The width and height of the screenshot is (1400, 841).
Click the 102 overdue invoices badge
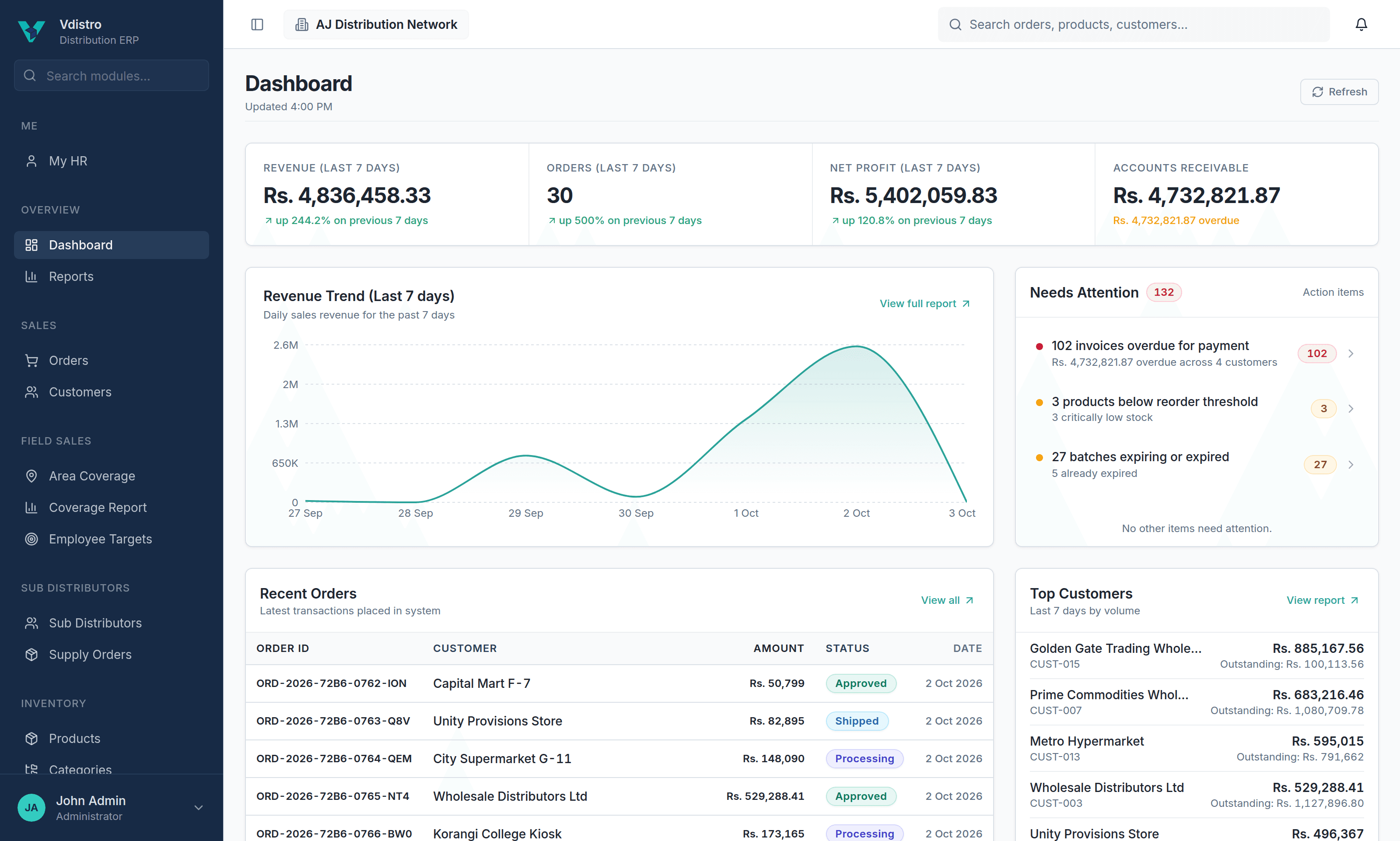(x=1317, y=354)
